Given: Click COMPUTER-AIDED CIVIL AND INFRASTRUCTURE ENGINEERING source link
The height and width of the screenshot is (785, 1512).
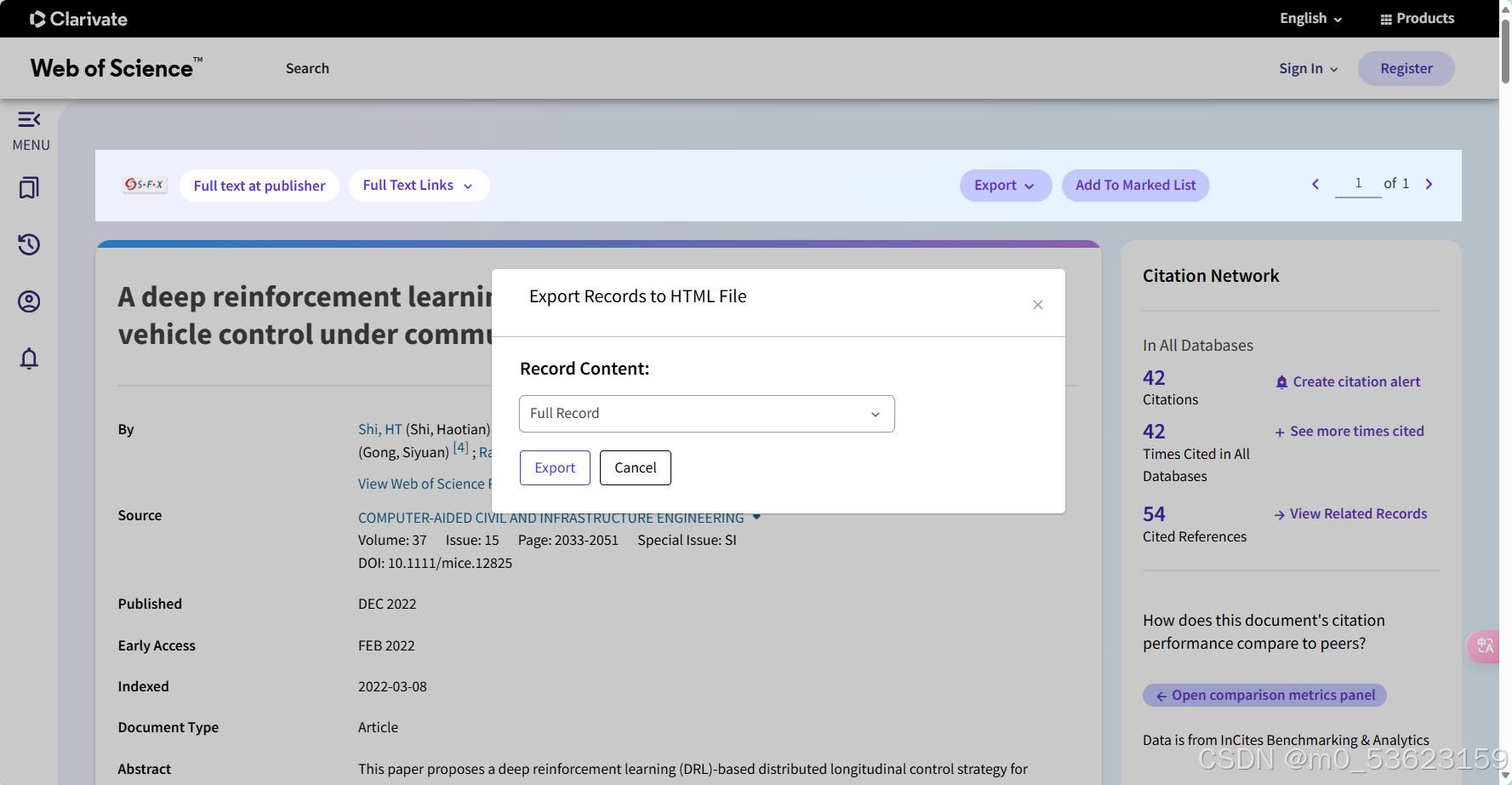Looking at the screenshot, I should [x=551, y=518].
